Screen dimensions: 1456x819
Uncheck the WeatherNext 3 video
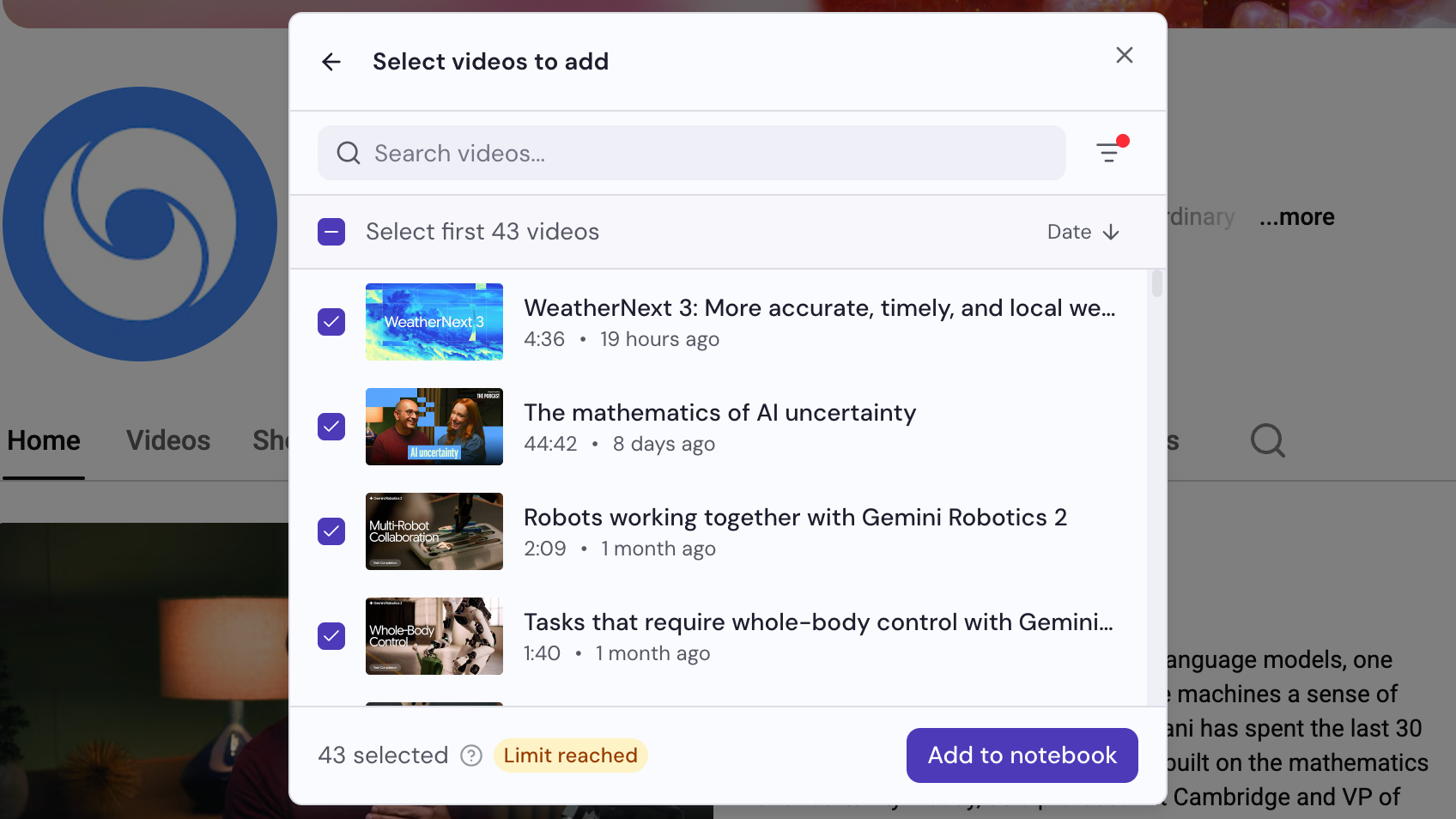[x=331, y=322]
